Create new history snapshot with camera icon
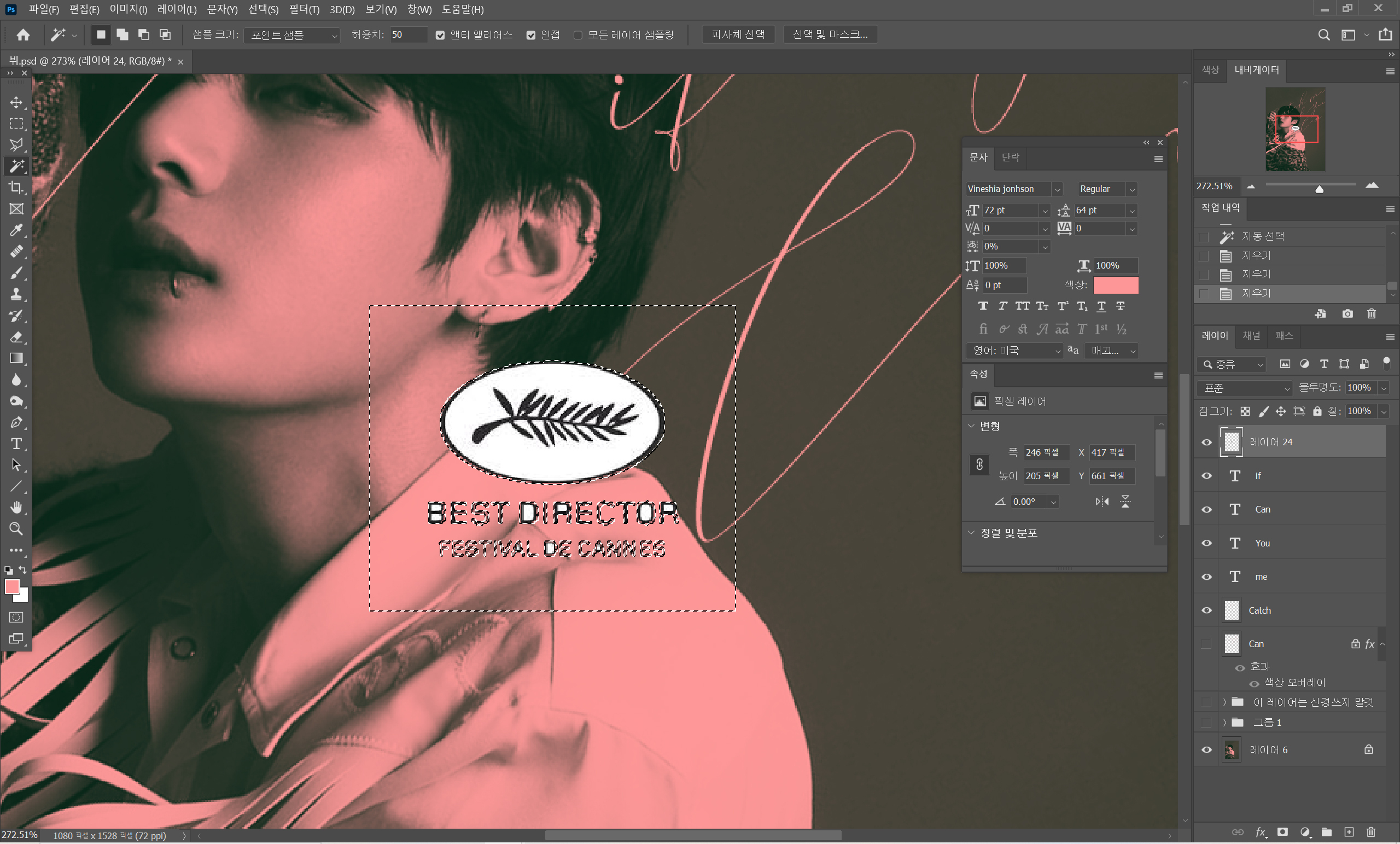1400x844 pixels. (x=1347, y=314)
